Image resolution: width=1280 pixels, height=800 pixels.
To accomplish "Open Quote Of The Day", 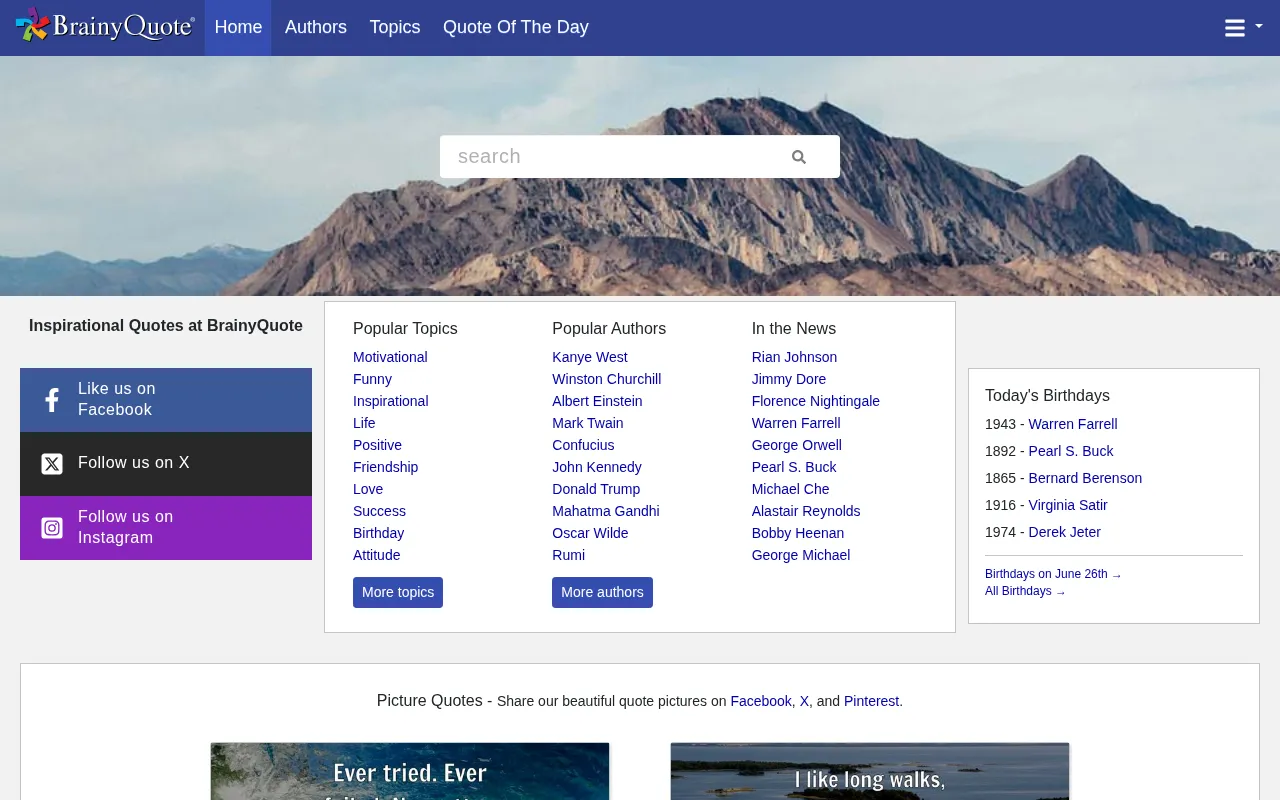I will coord(516,27).
